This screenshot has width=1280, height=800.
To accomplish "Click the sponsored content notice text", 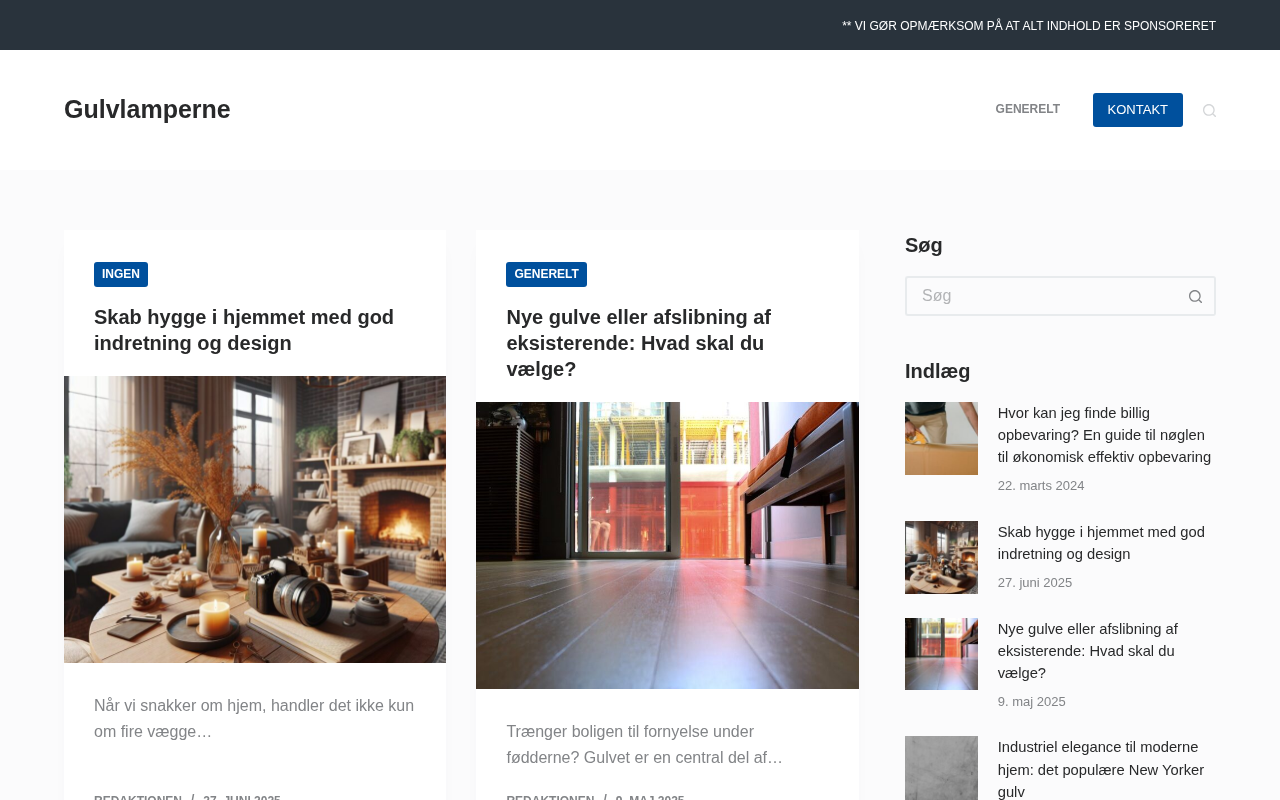I will point(1029,26).
